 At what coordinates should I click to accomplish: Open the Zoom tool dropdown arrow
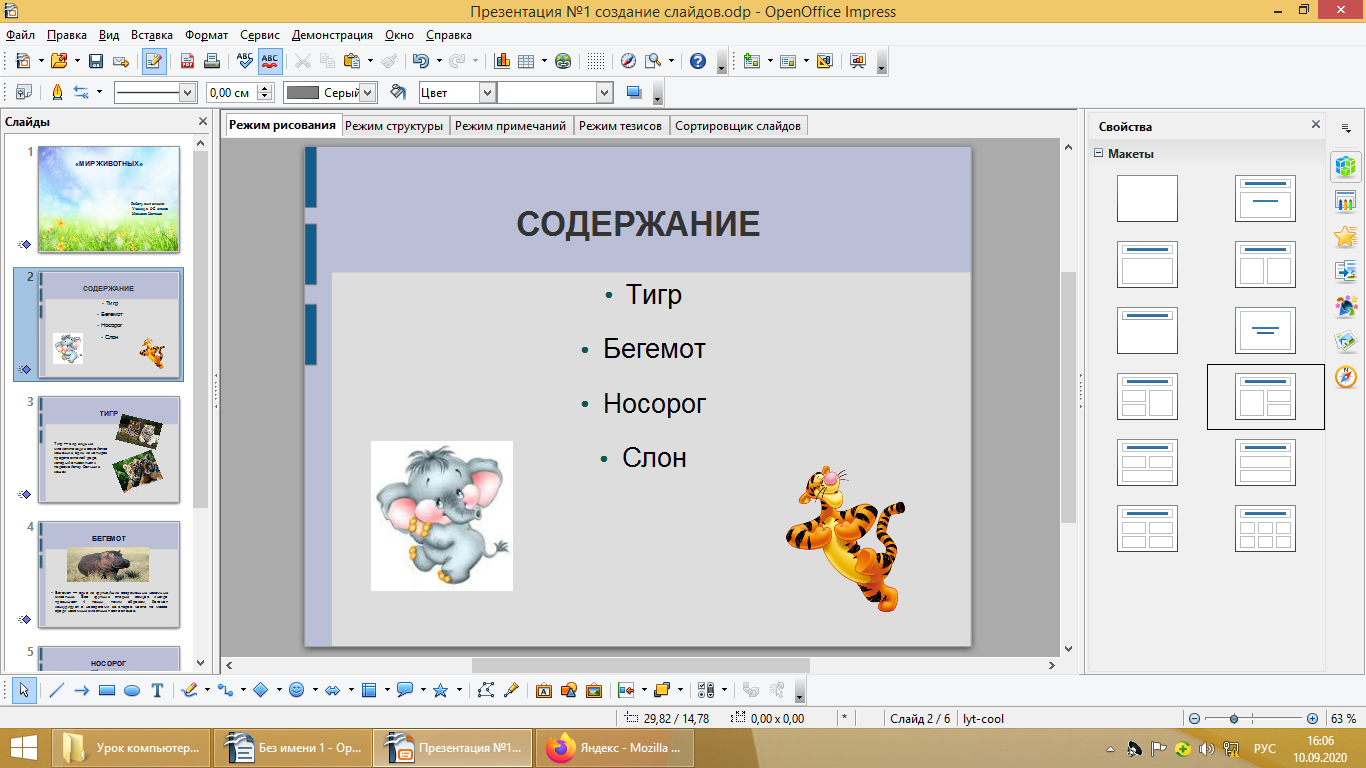(671, 61)
